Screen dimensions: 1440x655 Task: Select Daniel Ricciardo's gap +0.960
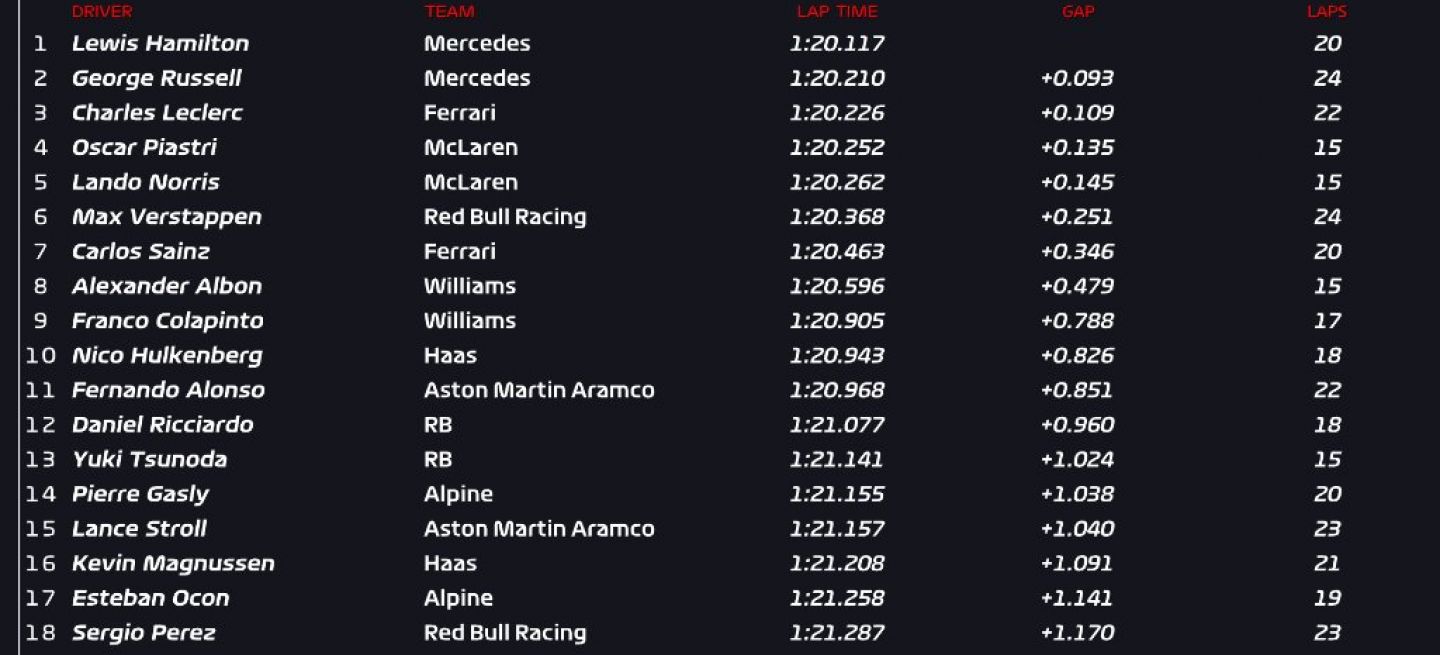click(1077, 425)
